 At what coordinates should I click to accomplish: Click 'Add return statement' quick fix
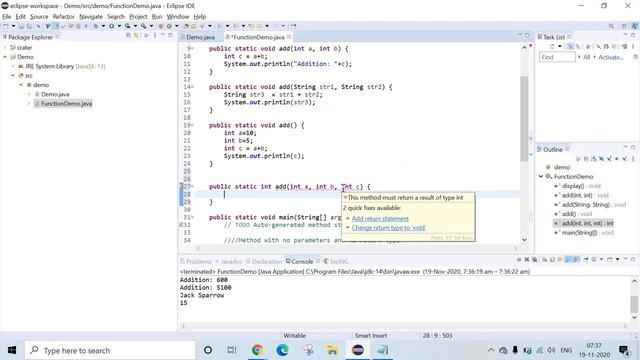point(380,219)
